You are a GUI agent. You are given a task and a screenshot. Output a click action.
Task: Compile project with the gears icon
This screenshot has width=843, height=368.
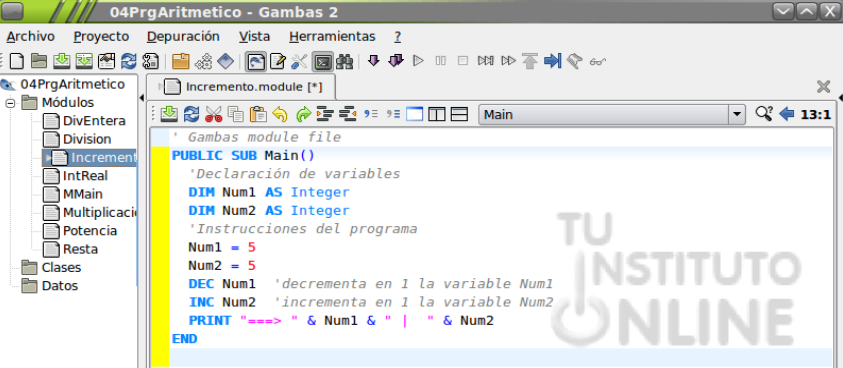203,61
